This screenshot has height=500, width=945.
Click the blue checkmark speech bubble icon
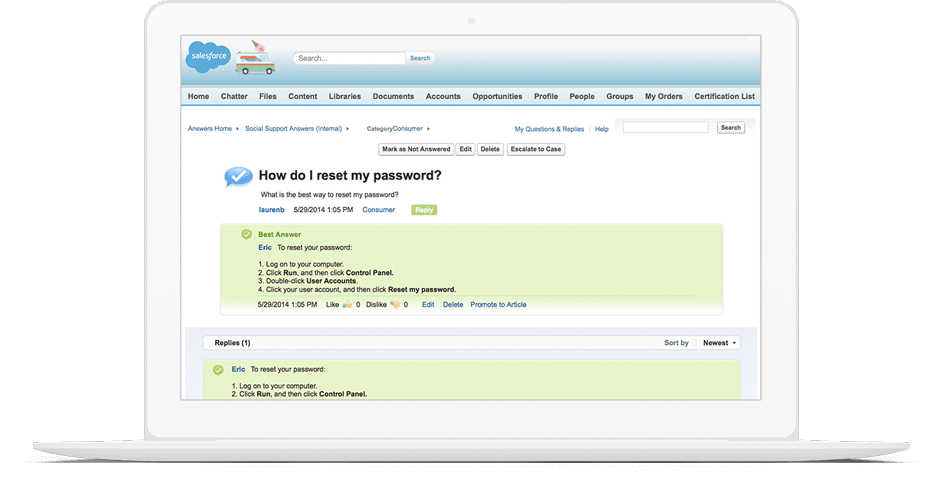pos(238,177)
